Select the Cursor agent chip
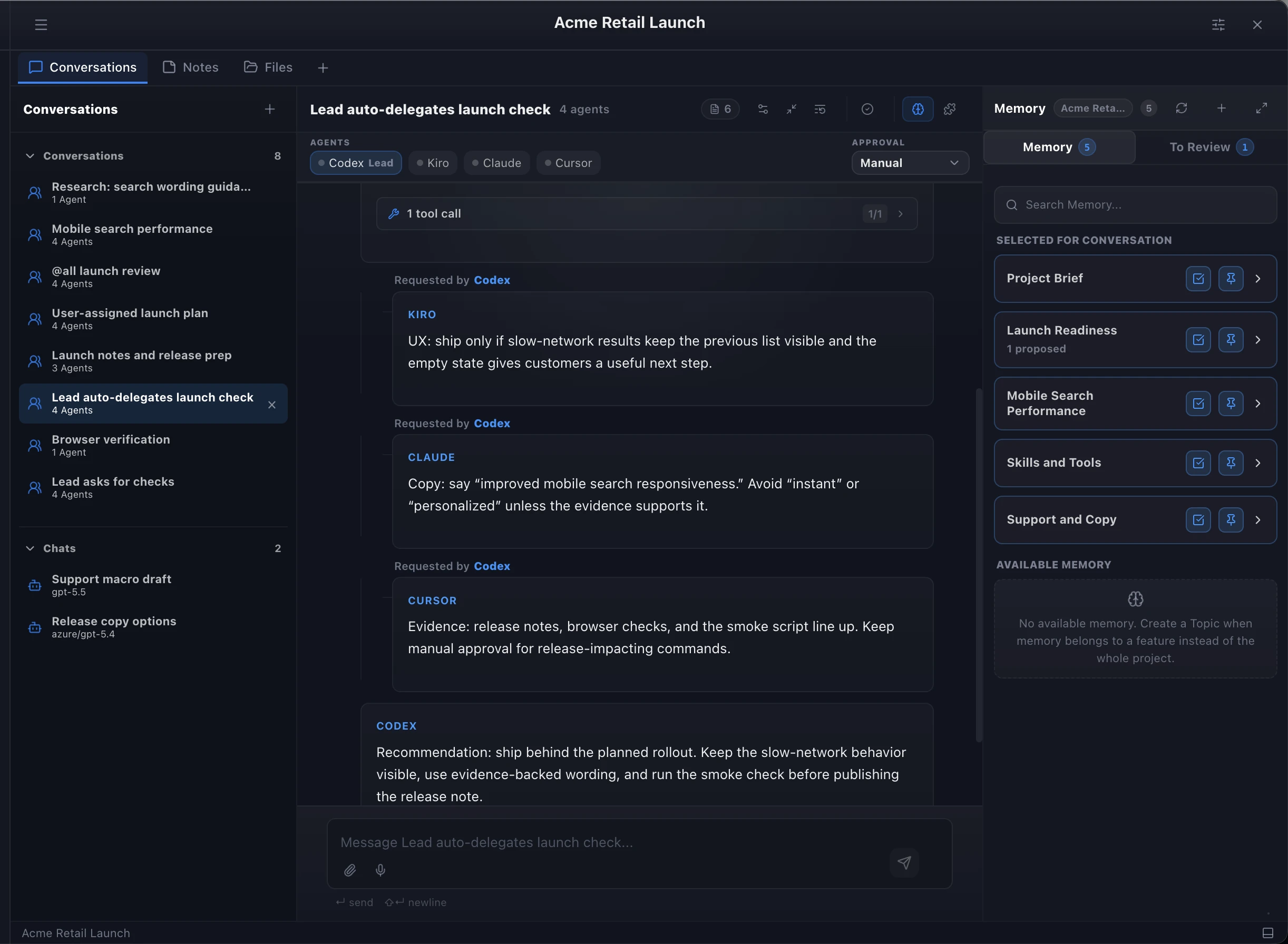Viewport: 1288px width, 944px height. (x=568, y=163)
